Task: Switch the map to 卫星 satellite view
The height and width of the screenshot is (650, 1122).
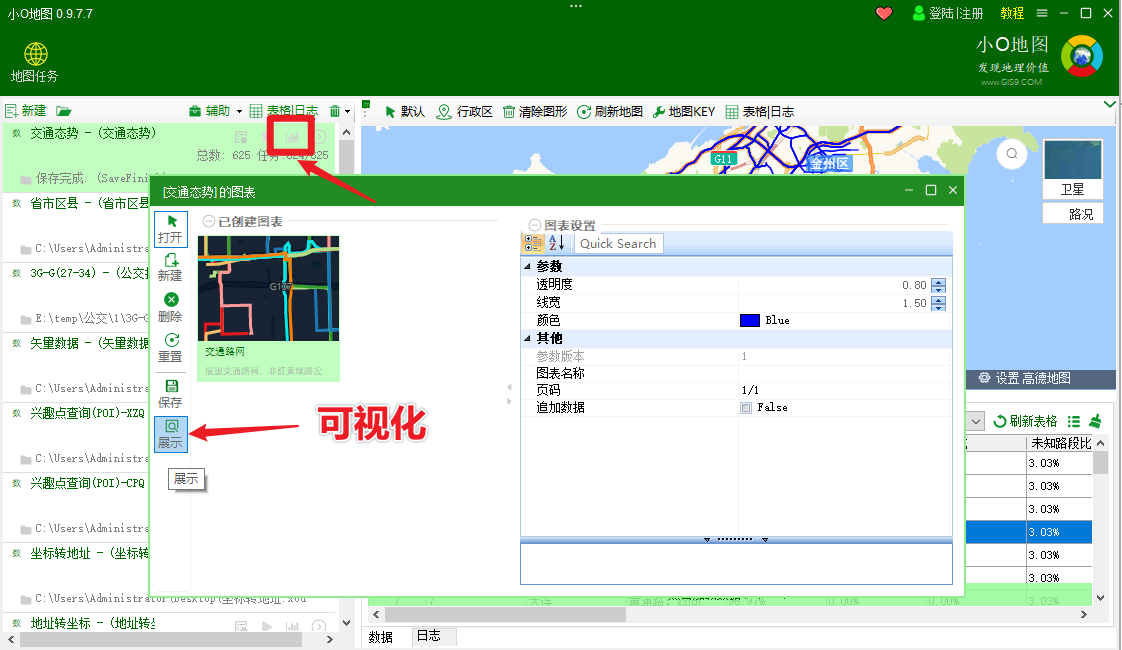Action: pos(1072,169)
